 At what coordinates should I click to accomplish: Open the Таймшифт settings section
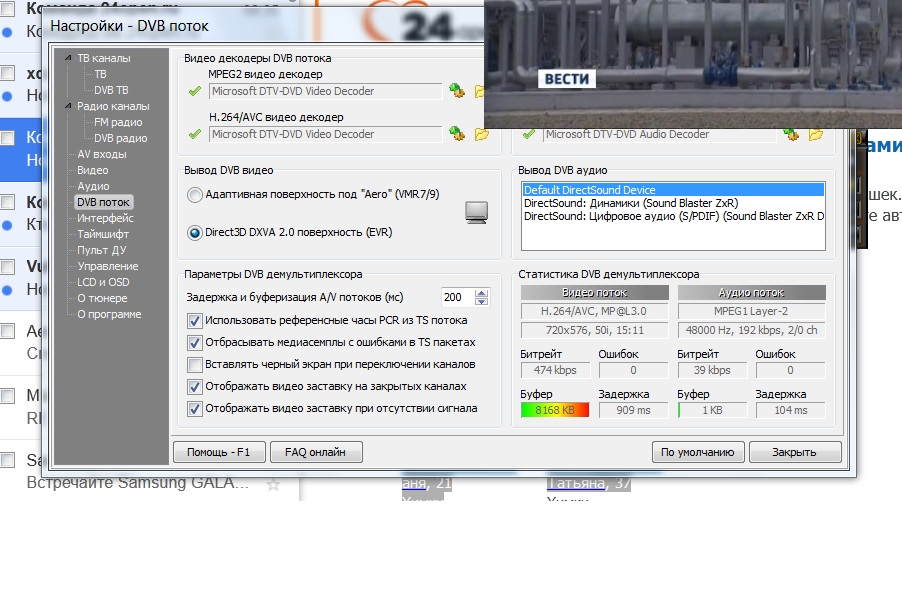(x=103, y=234)
